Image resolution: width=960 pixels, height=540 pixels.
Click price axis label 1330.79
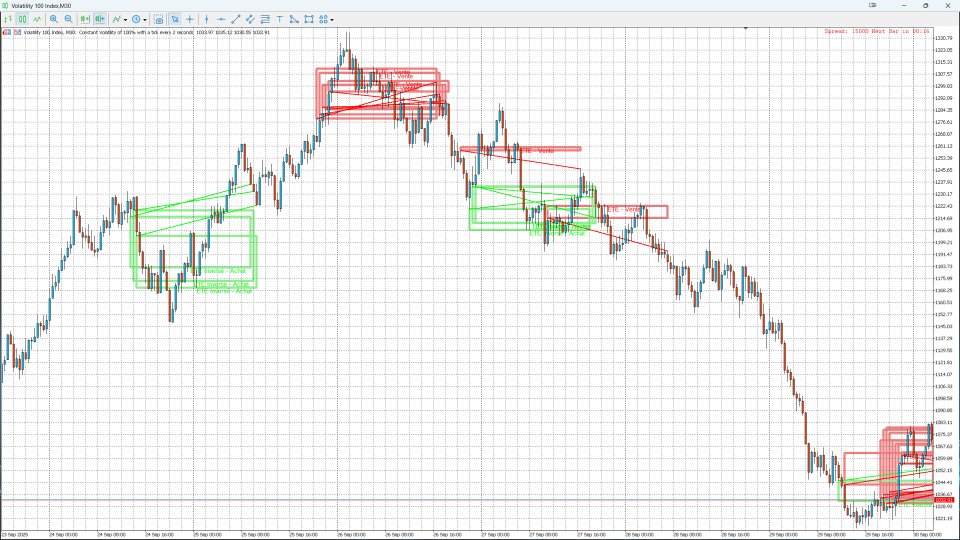(944, 38)
